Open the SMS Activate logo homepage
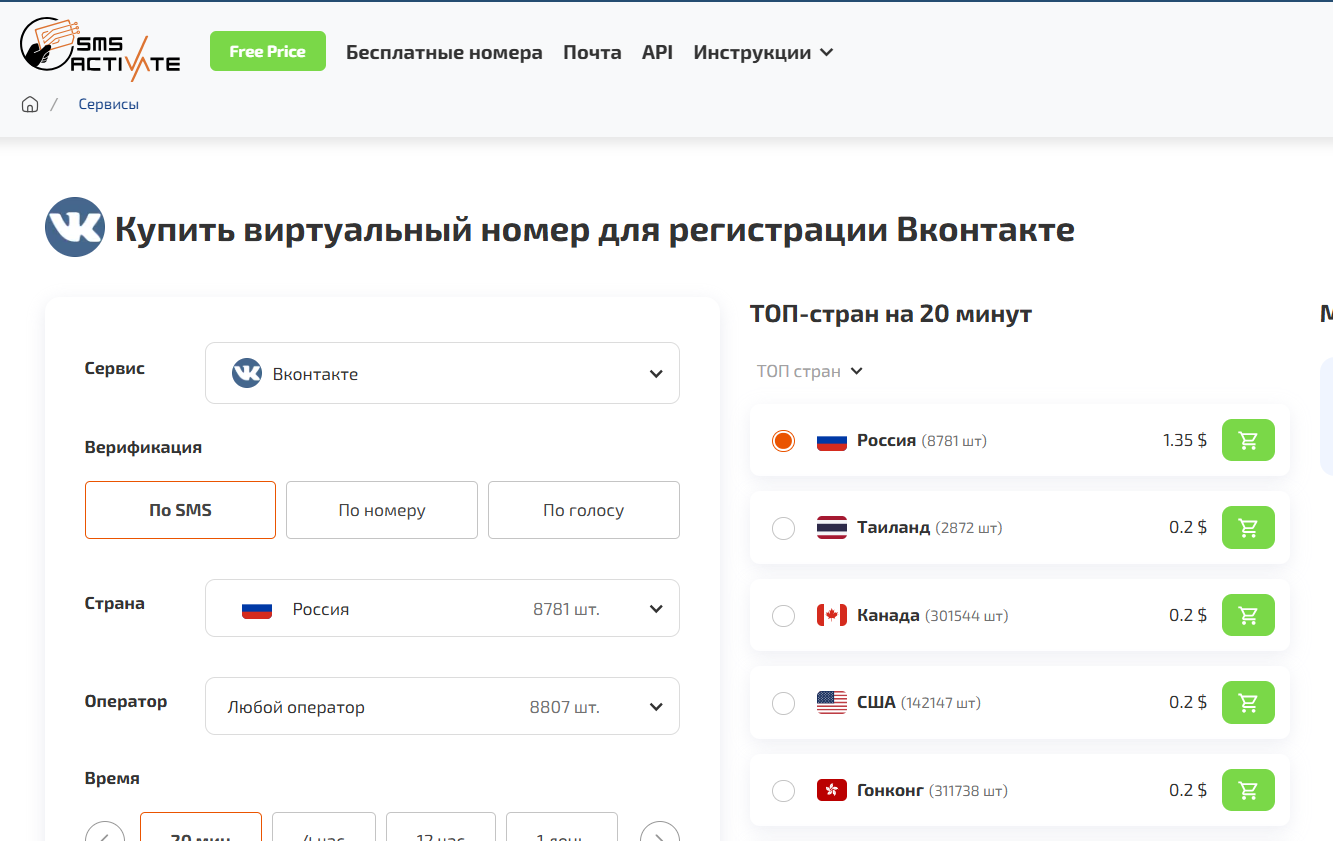1333x841 pixels. (100, 50)
